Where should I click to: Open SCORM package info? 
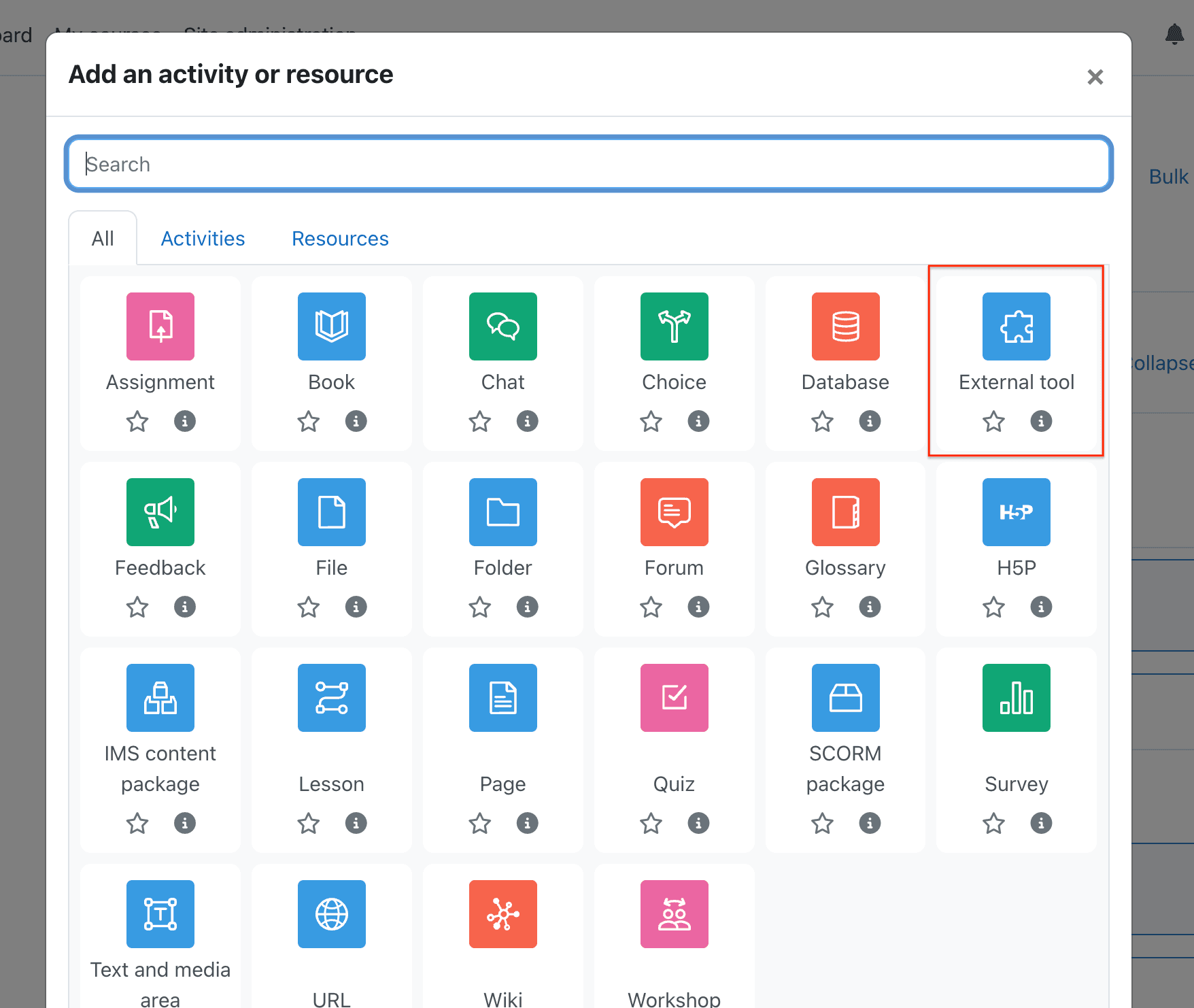coord(870,823)
